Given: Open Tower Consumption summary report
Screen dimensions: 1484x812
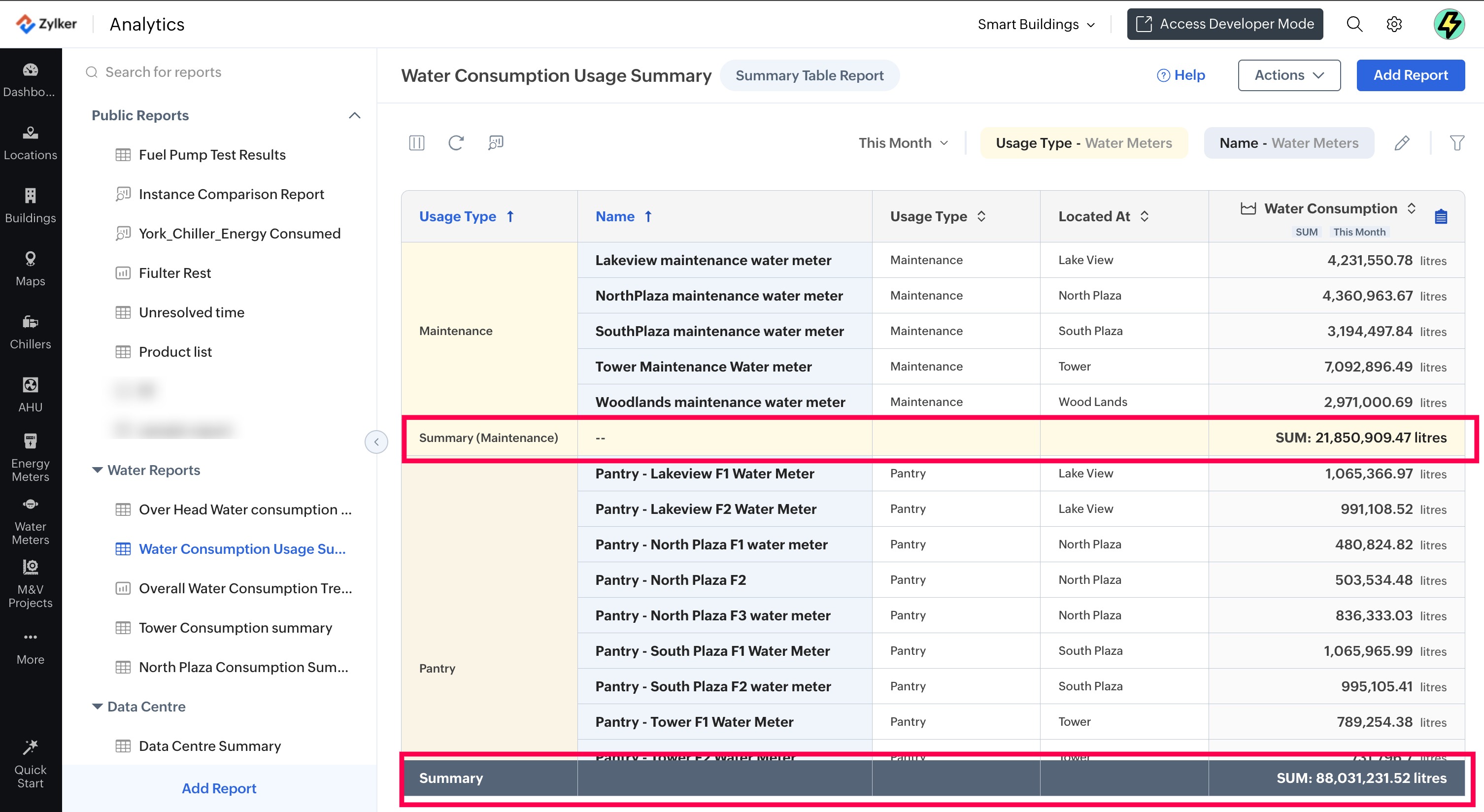Looking at the screenshot, I should point(235,628).
